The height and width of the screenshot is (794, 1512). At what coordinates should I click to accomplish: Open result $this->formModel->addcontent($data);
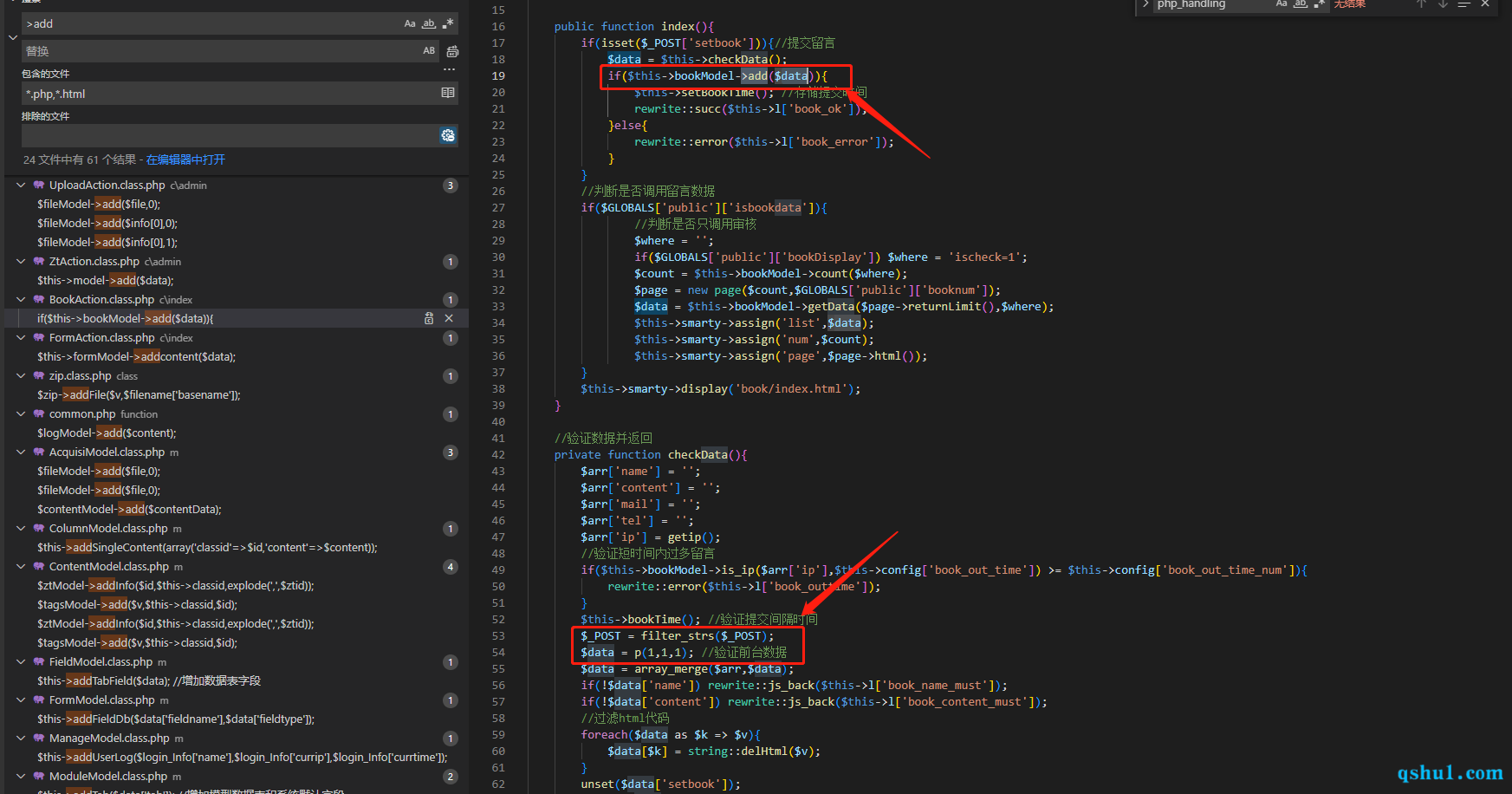(x=136, y=357)
